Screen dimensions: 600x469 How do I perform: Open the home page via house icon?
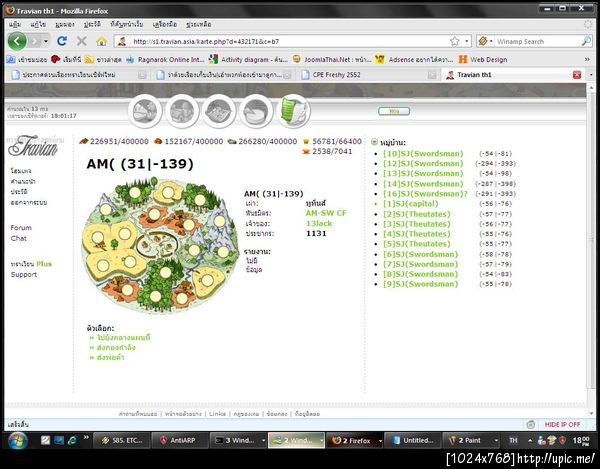click(x=101, y=41)
